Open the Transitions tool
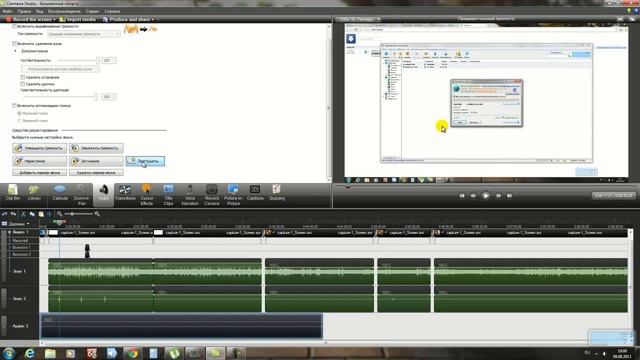The height and width of the screenshot is (360, 640). [125, 193]
